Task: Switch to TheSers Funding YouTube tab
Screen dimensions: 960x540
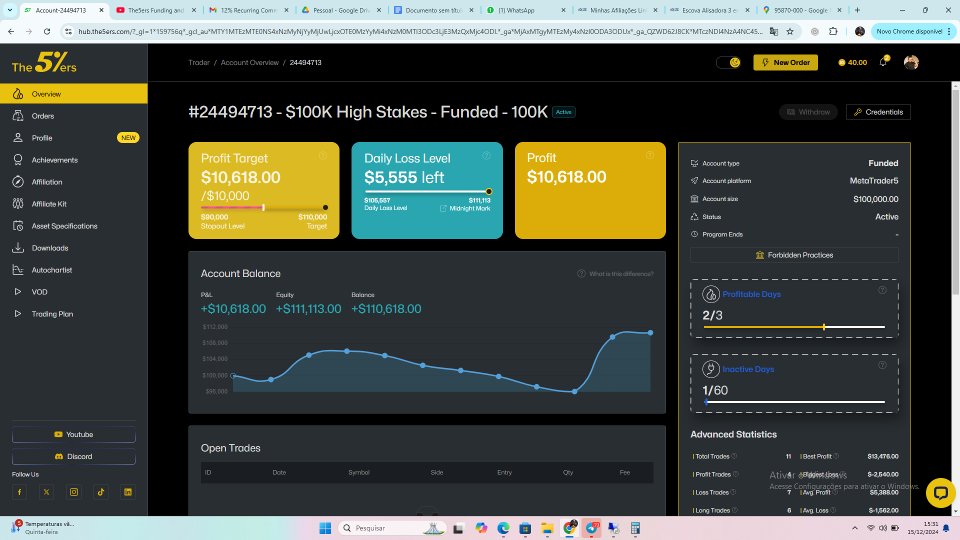Action: tap(156, 10)
